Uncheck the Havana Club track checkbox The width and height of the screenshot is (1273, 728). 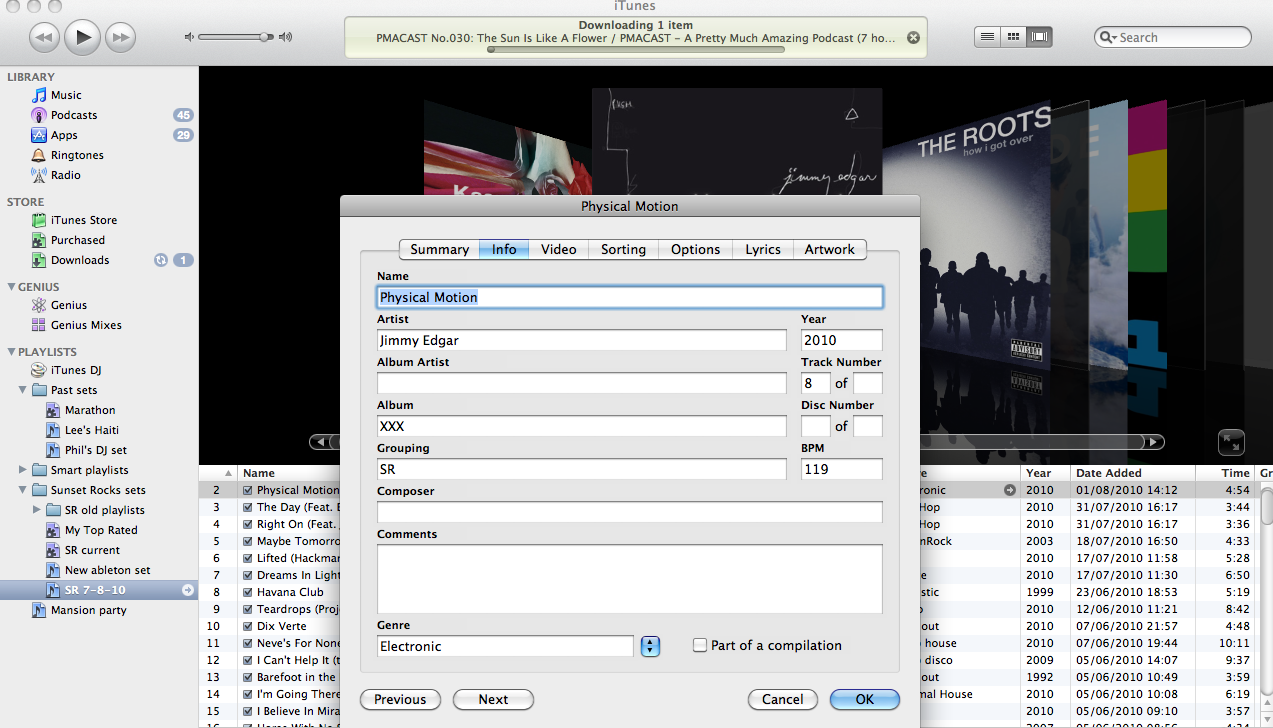(248, 592)
